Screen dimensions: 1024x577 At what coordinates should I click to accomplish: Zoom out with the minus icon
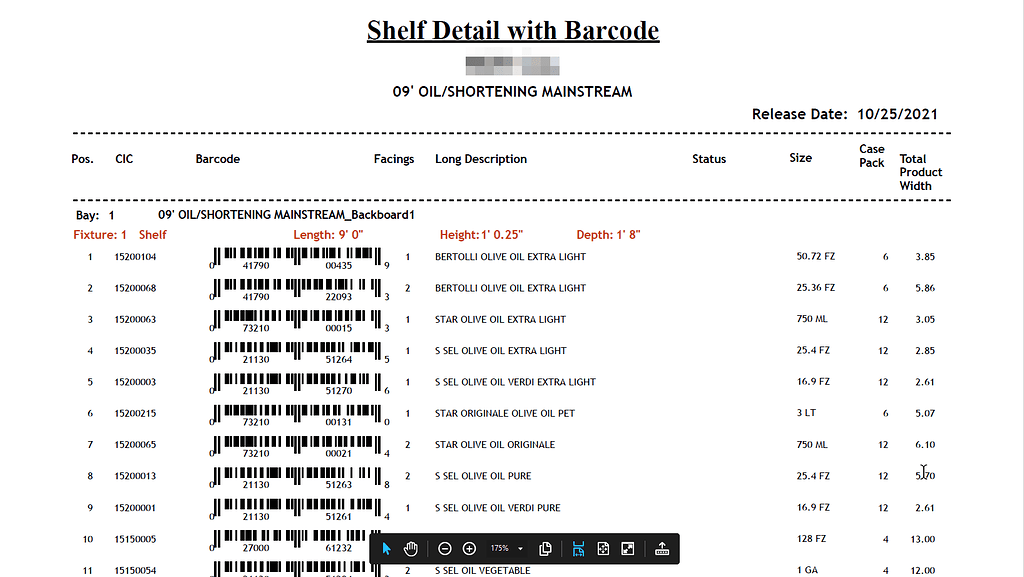(x=445, y=549)
